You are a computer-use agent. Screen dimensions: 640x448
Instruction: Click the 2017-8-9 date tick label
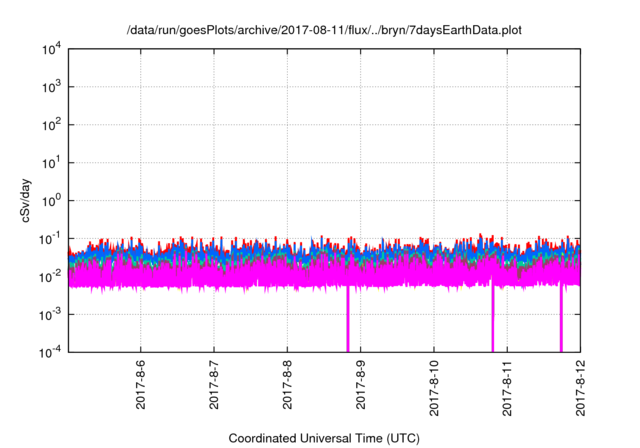point(360,385)
